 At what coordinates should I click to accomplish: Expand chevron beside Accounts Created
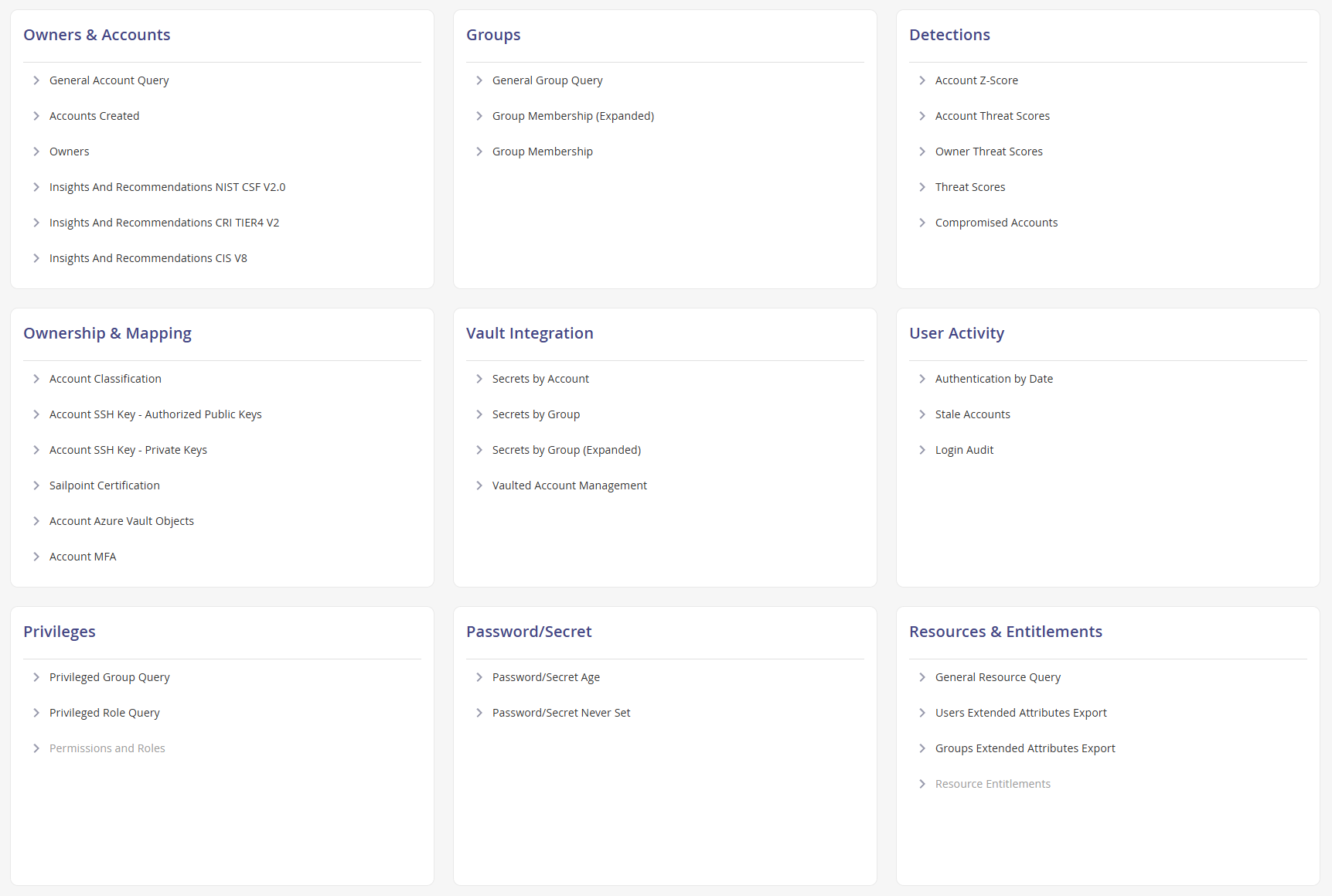[36, 116]
